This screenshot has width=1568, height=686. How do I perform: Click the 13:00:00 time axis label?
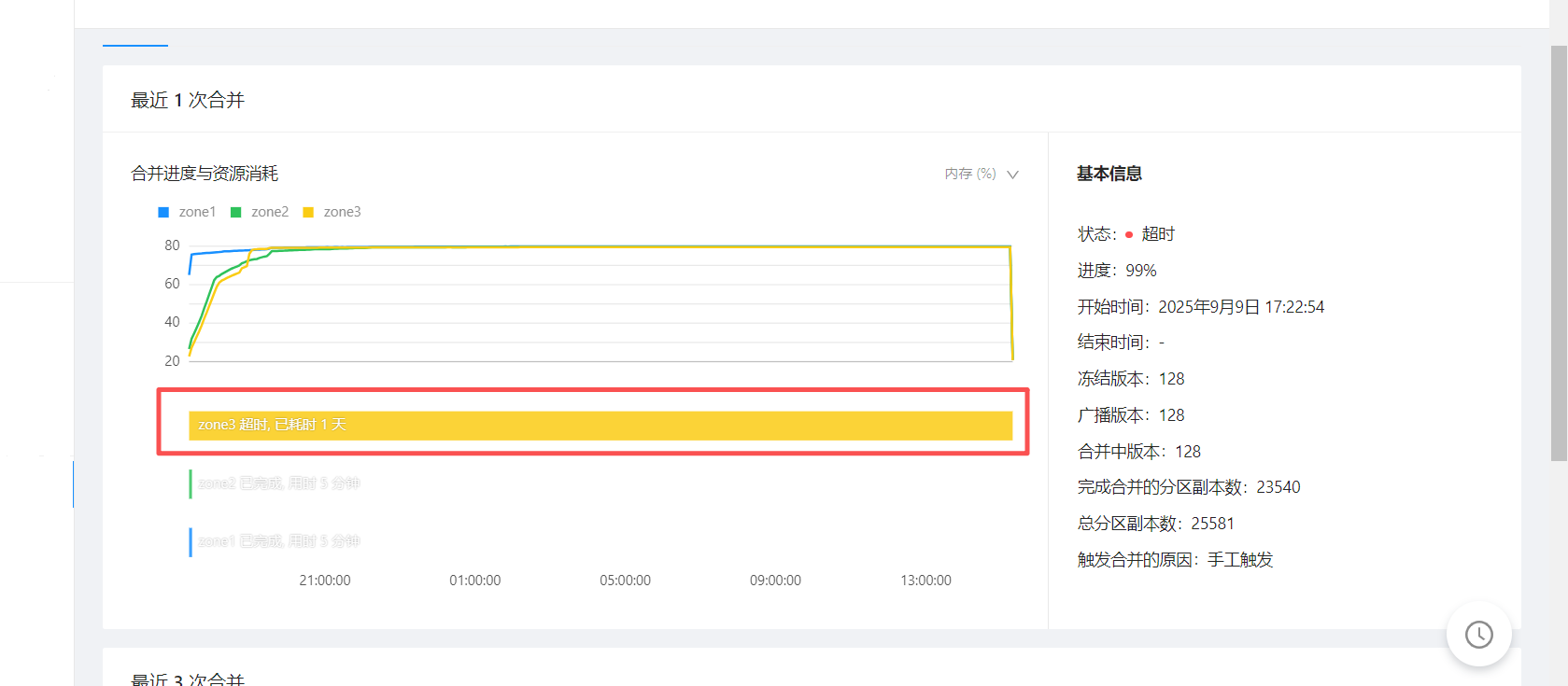(x=926, y=581)
